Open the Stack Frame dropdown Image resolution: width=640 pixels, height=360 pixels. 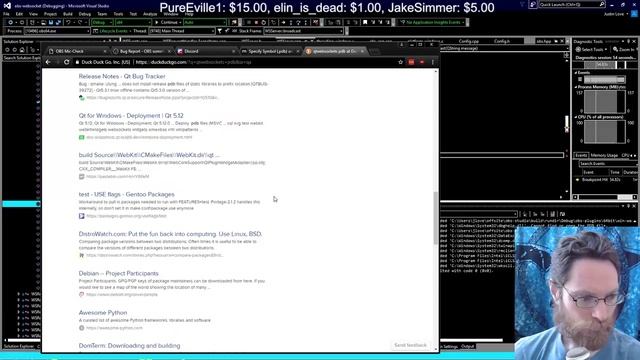tap(304, 31)
